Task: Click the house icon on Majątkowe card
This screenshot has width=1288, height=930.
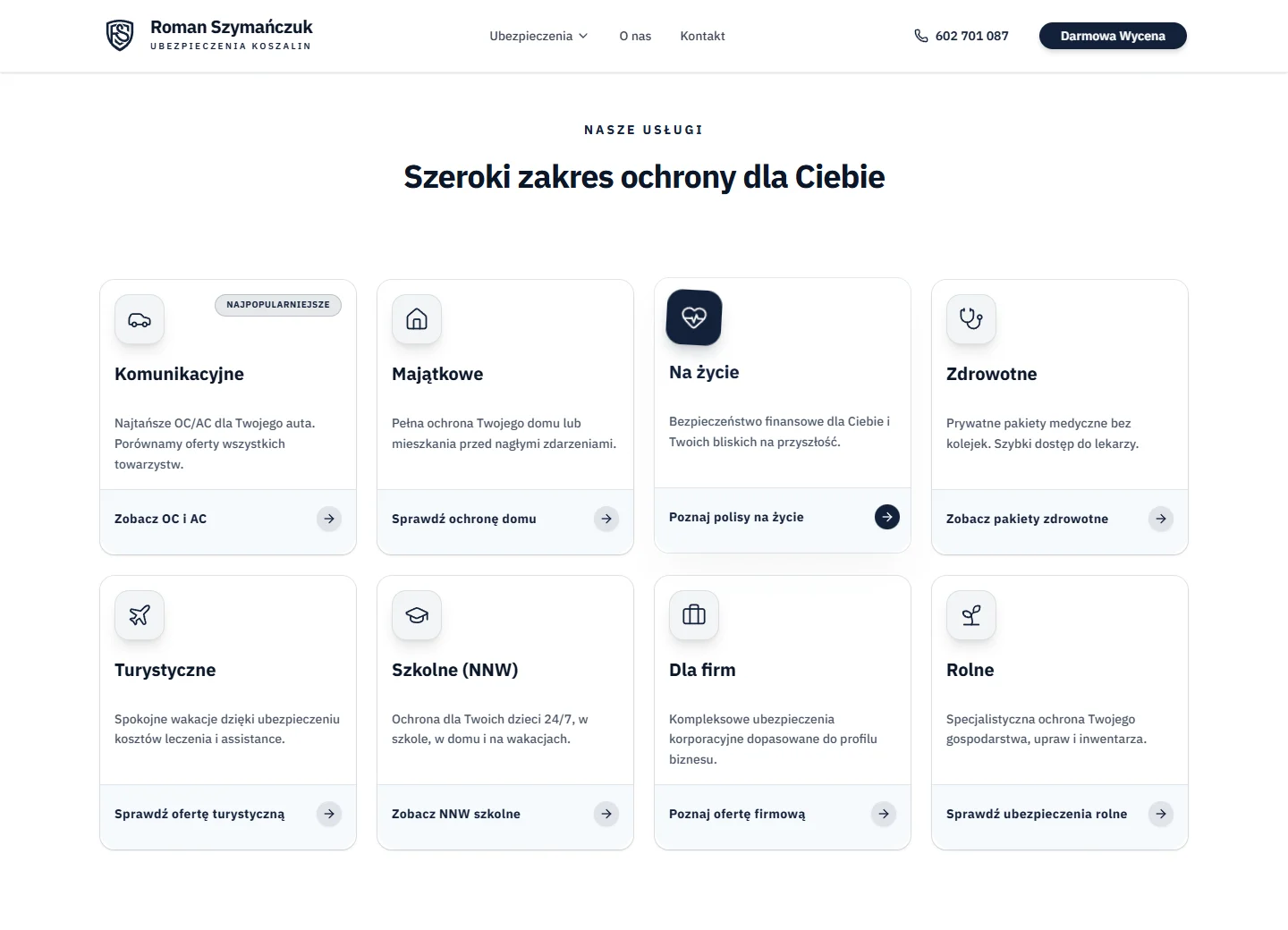Action: (x=417, y=319)
